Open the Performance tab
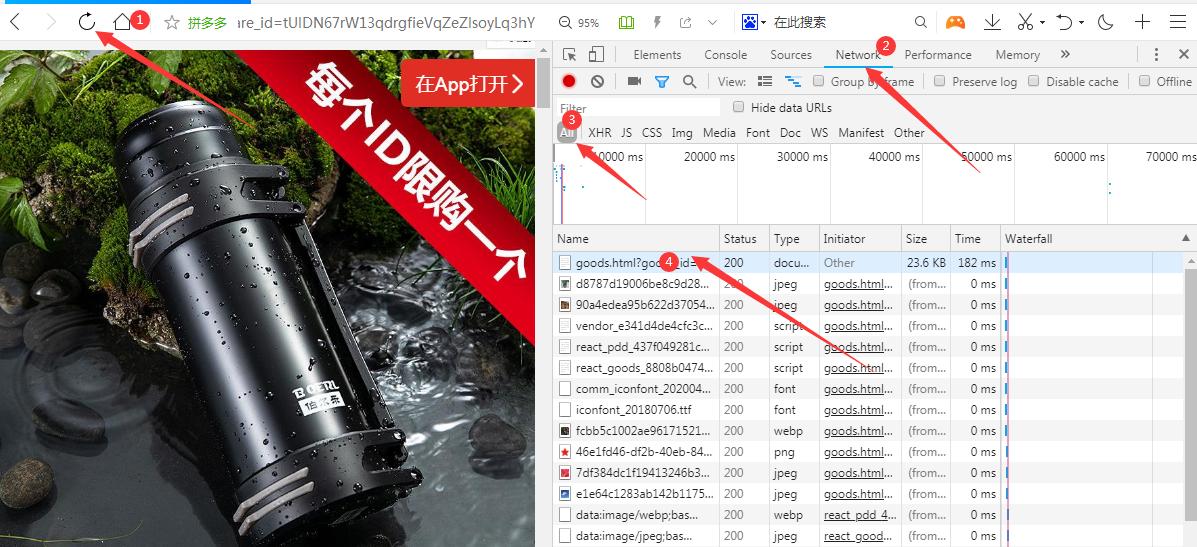The image size is (1197, 547). click(x=937, y=54)
